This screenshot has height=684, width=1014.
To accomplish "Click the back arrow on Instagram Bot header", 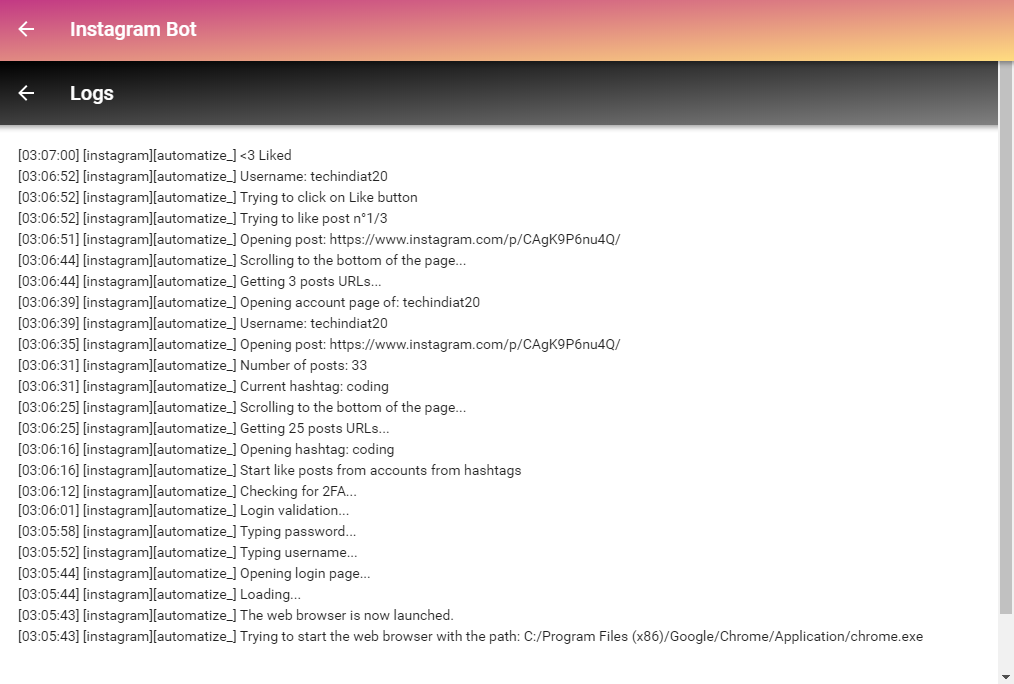I will pyautogui.click(x=25, y=30).
